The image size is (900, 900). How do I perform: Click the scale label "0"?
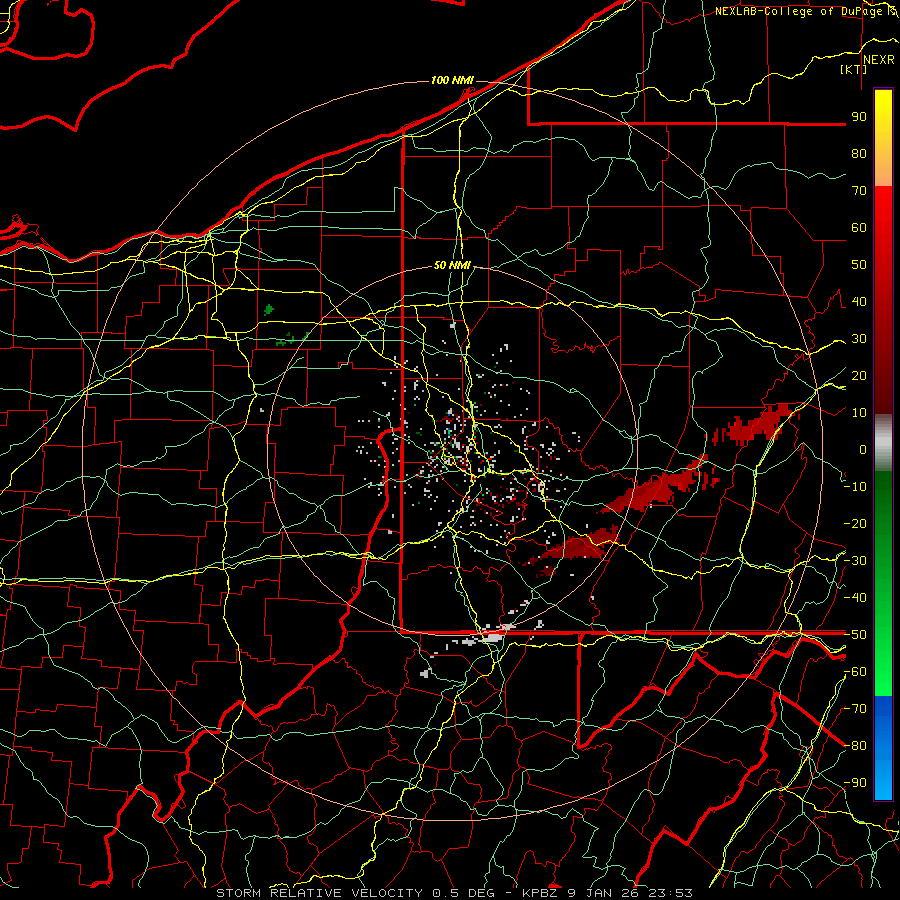coord(863,449)
